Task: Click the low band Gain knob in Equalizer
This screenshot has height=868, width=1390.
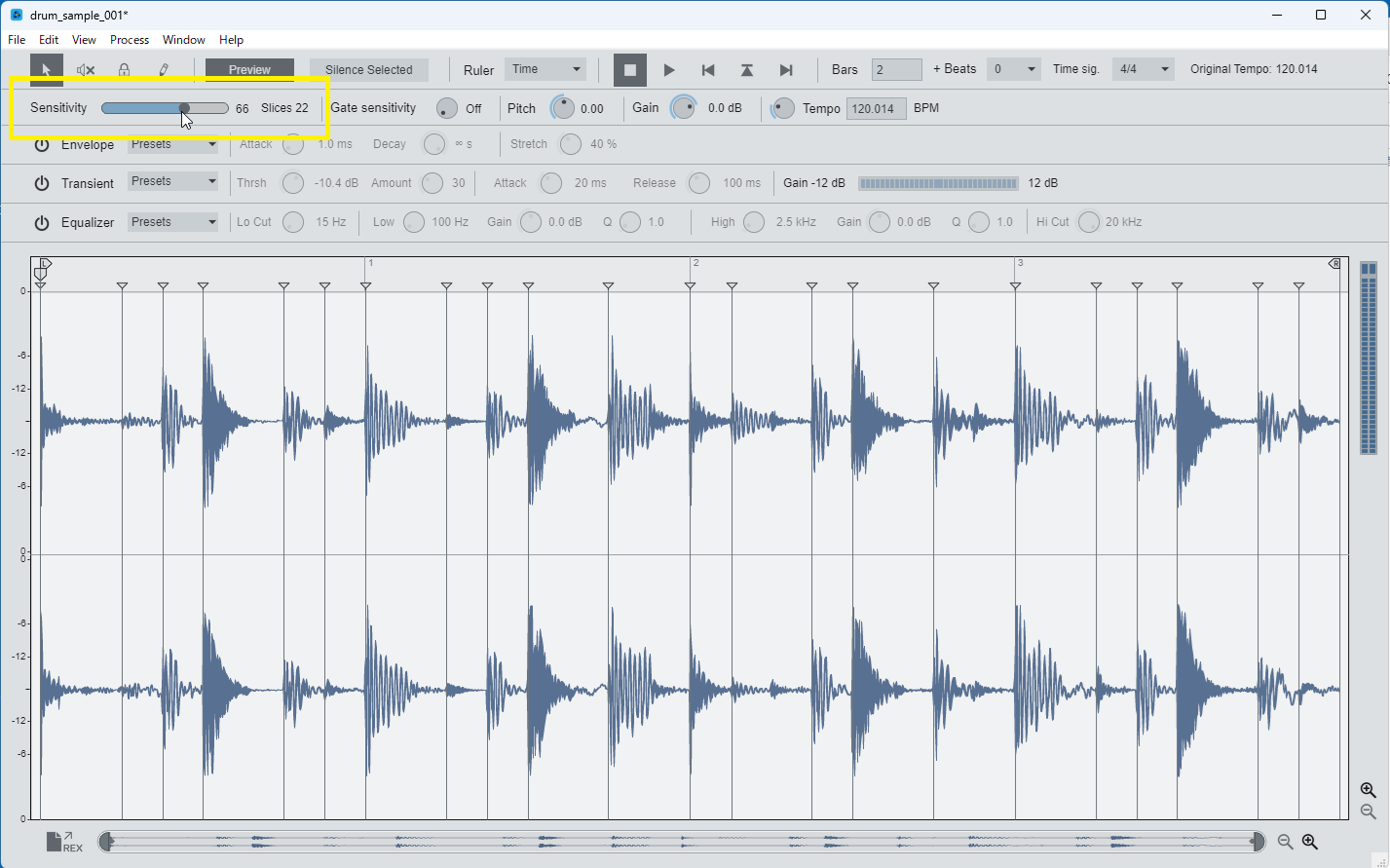Action: tap(531, 222)
